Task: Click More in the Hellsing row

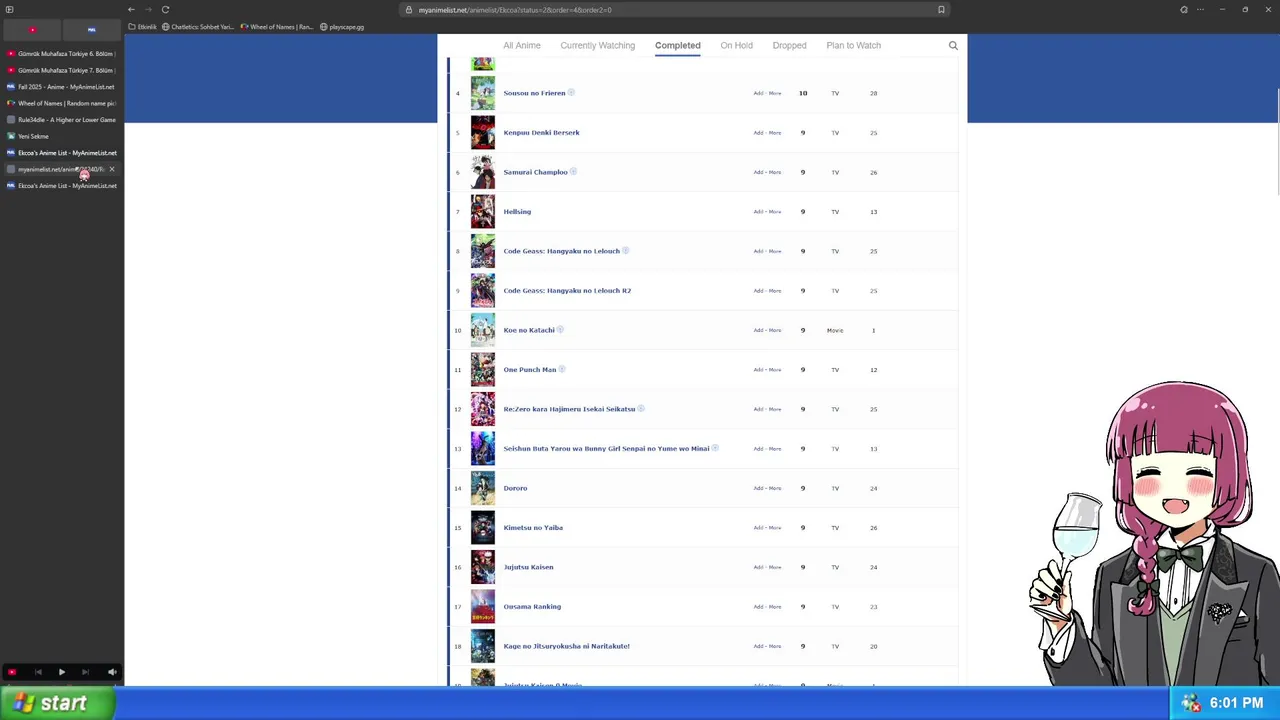Action: [775, 212]
